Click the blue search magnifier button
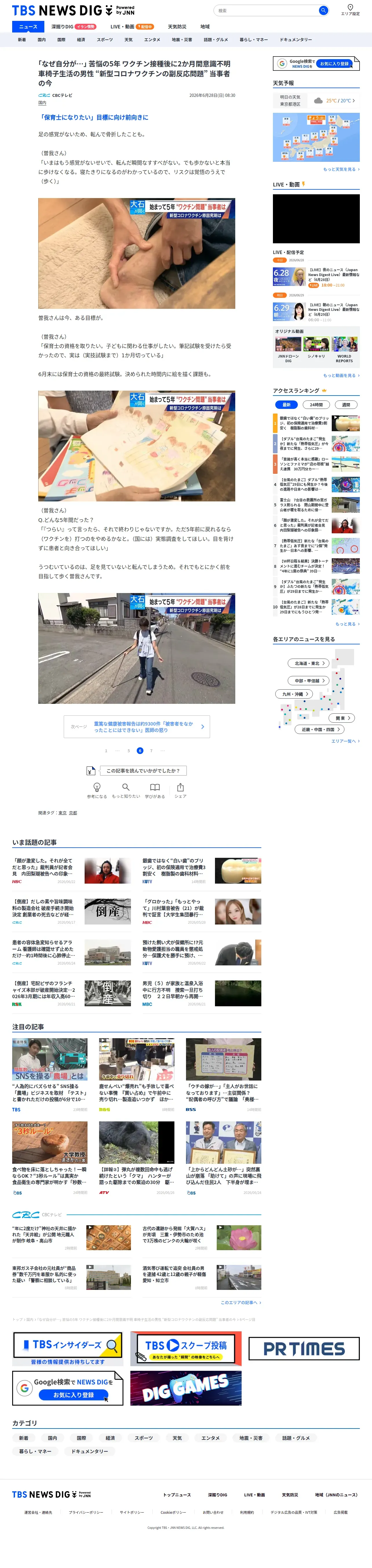372x1568 pixels. pos(323,10)
